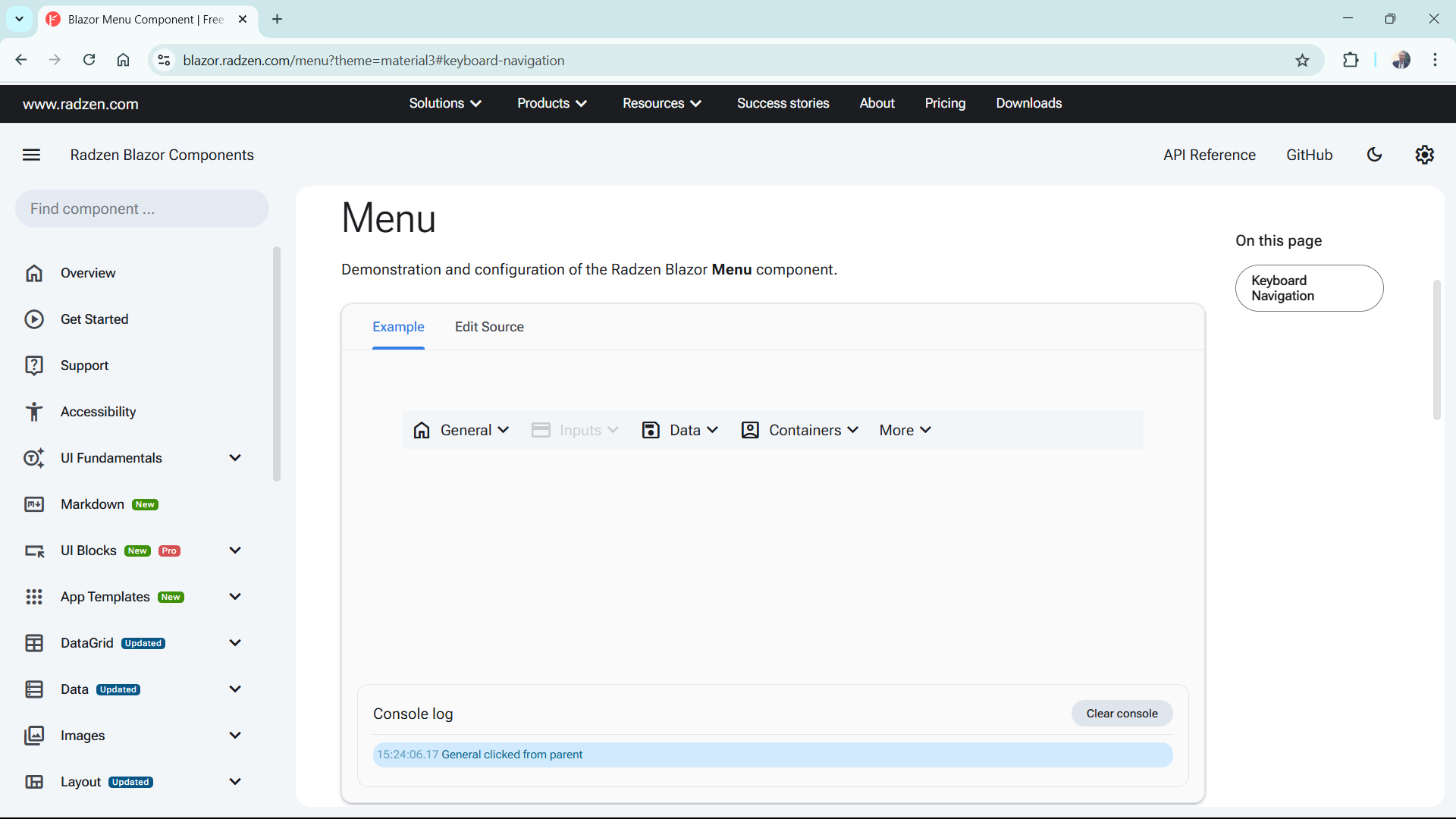The image size is (1456, 819).
Task: Open the Pricing link
Action: [x=945, y=103]
